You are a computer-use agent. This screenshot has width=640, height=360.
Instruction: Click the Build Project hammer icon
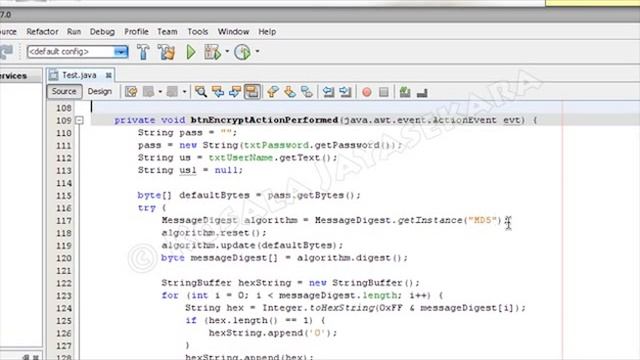143,52
